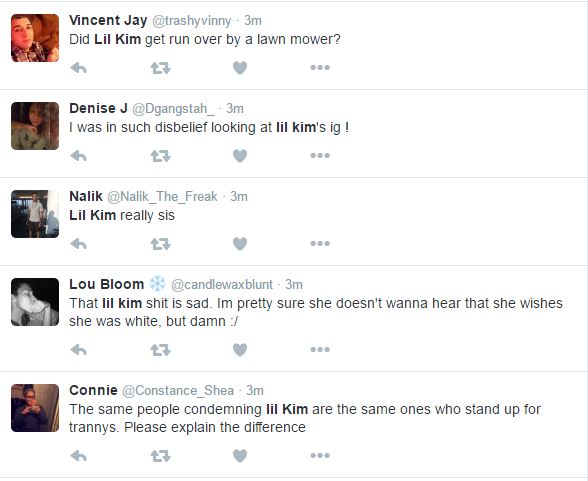Open @candlewaxblunt profile handle
Image resolution: width=588 pixels, height=481 pixels.
click(222, 285)
